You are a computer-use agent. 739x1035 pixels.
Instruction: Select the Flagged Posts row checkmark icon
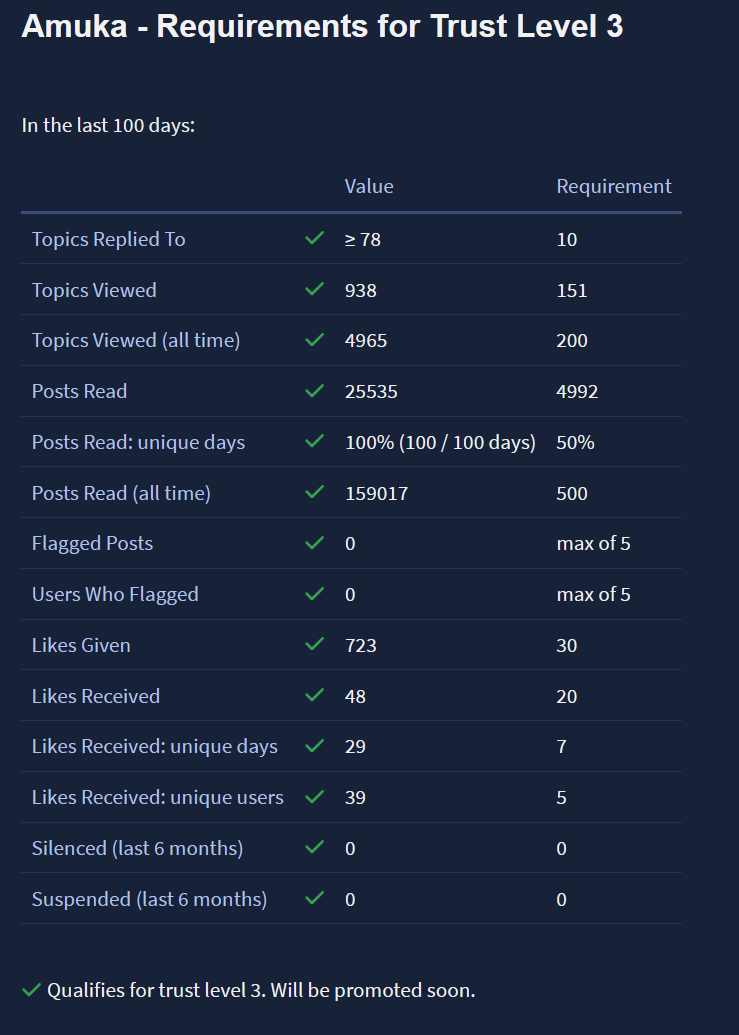[x=315, y=543]
